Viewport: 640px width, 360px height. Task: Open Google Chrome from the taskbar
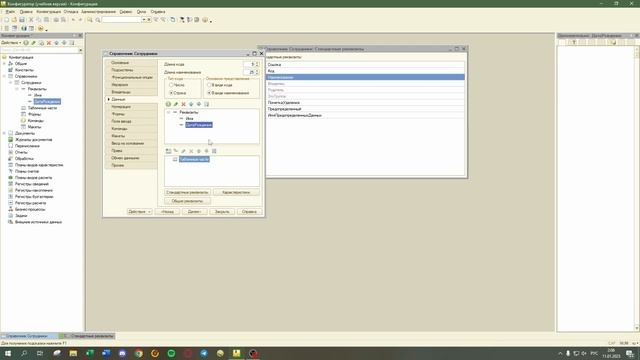point(139,353)
